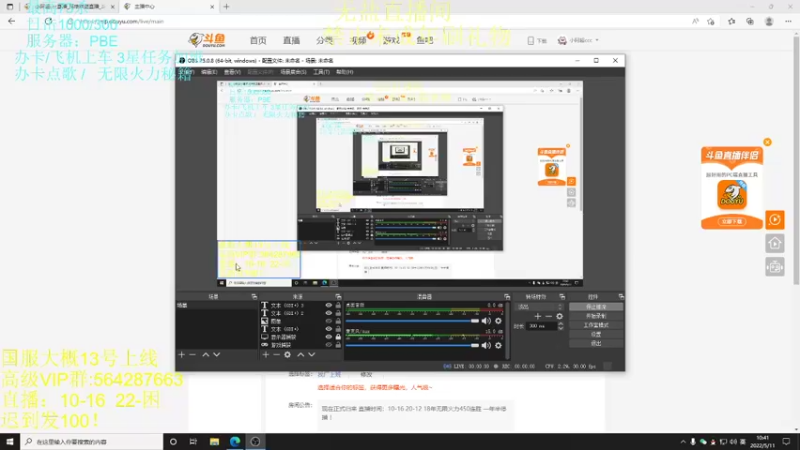
Task: Open OBS from the Windows taskbar
Action: pos(256,442)
